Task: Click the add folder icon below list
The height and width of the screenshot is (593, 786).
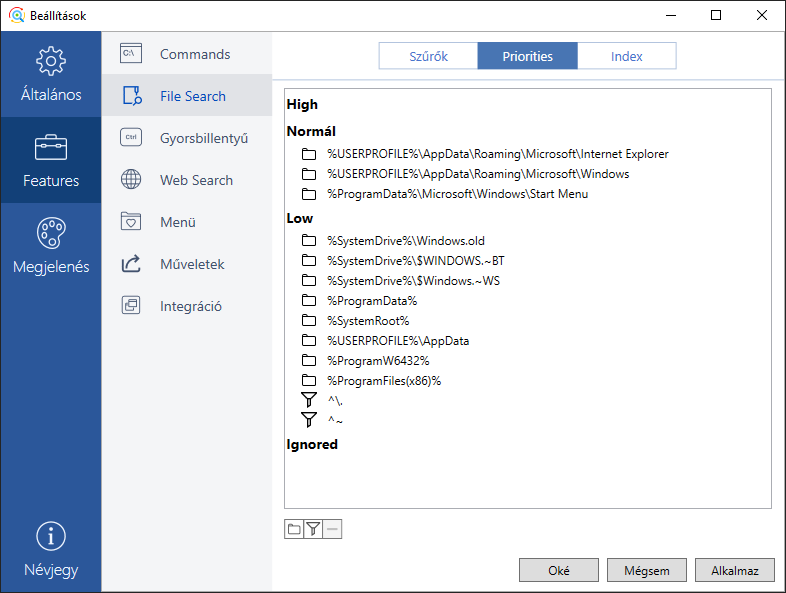Action: pos(294,529)
